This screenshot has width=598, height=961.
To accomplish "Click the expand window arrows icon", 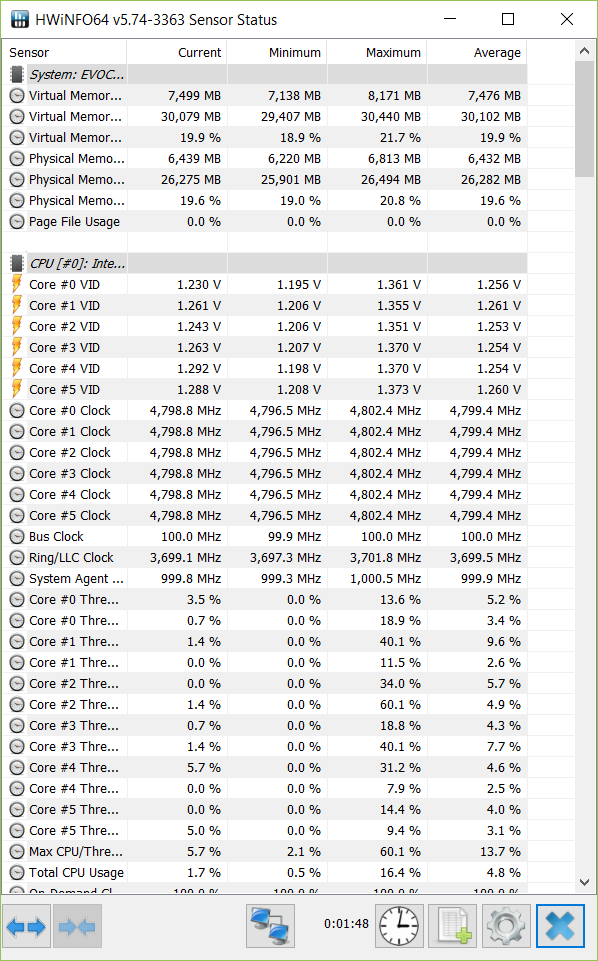I will [x=27, y=926].
